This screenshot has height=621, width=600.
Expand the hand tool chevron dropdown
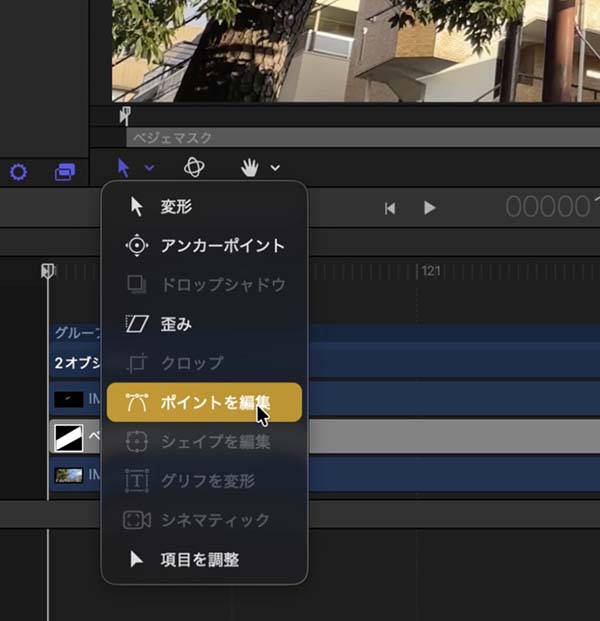[275, 168]
